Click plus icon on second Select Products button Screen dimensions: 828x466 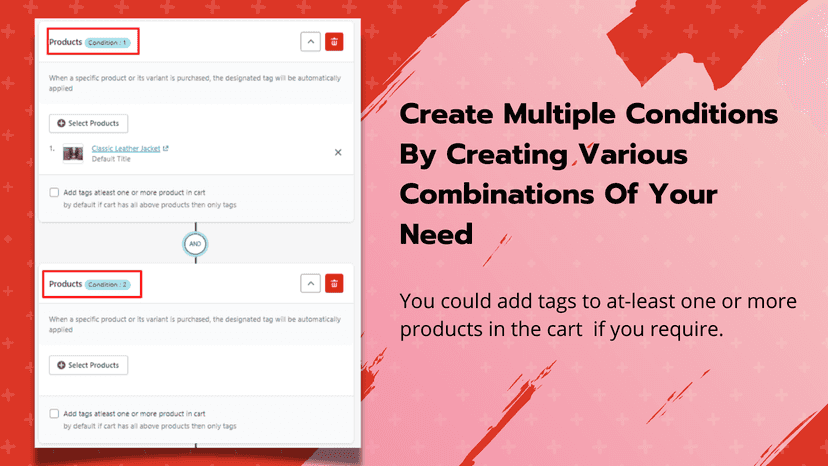[x=61, y=365]
